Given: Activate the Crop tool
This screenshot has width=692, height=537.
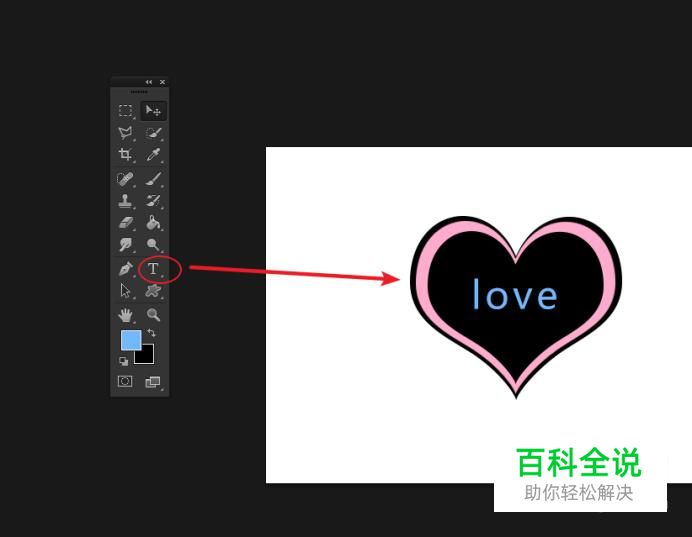Looking at the screenshot, I should (125, 154).
